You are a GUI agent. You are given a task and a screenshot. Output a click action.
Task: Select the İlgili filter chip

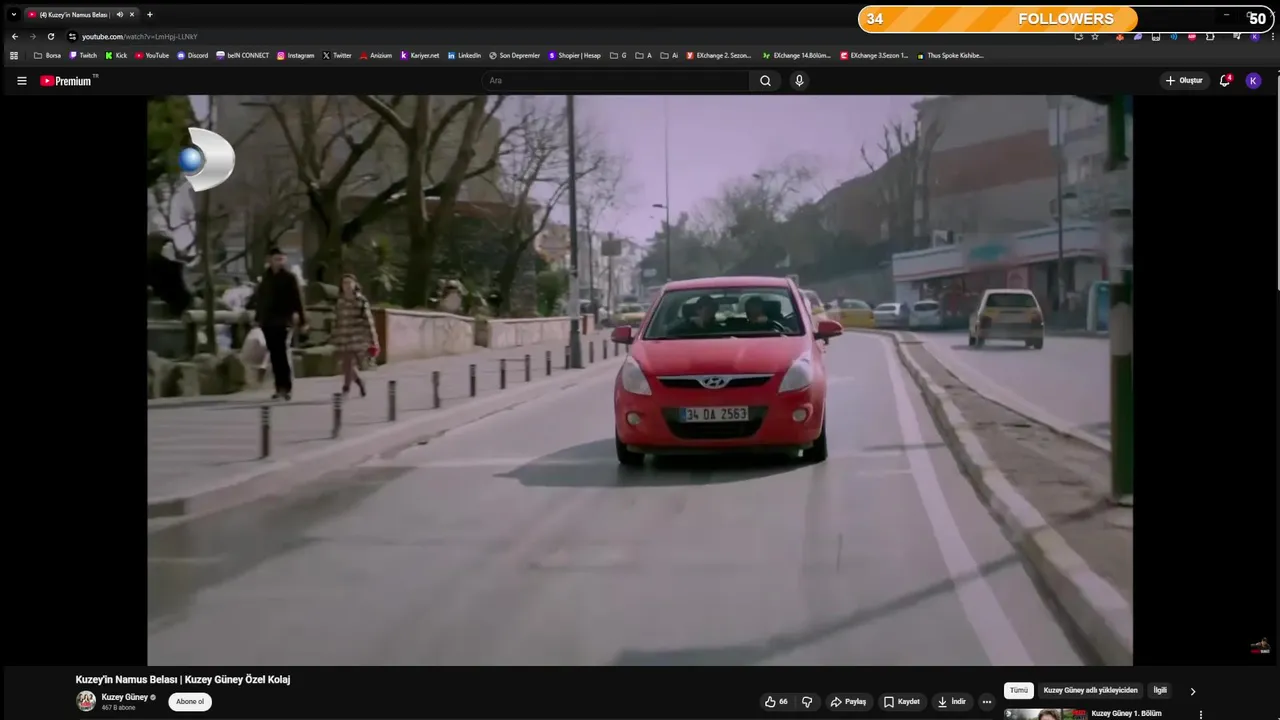pos(1160,691)
